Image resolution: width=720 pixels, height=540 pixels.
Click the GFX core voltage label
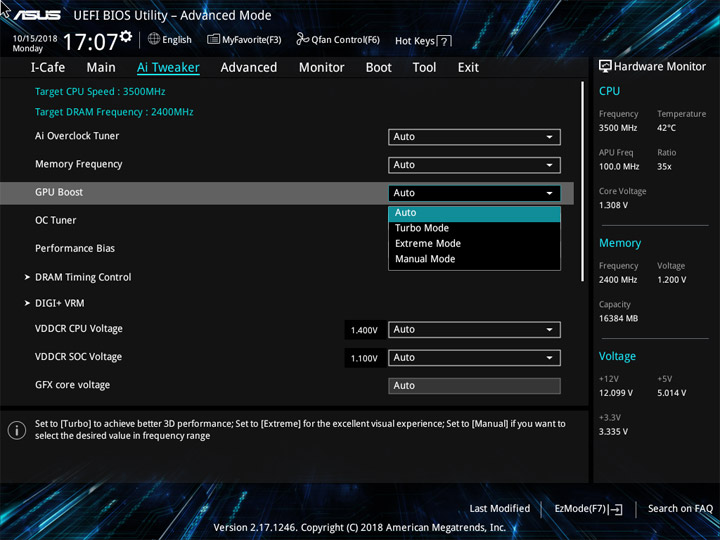tap(72, 385)
